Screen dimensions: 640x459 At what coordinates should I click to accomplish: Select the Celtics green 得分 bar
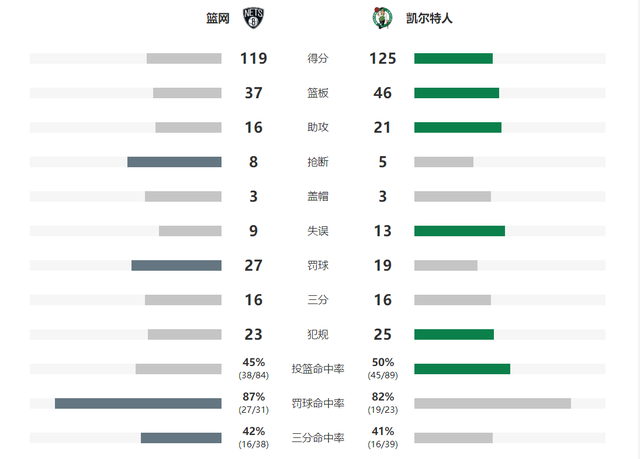453,58
